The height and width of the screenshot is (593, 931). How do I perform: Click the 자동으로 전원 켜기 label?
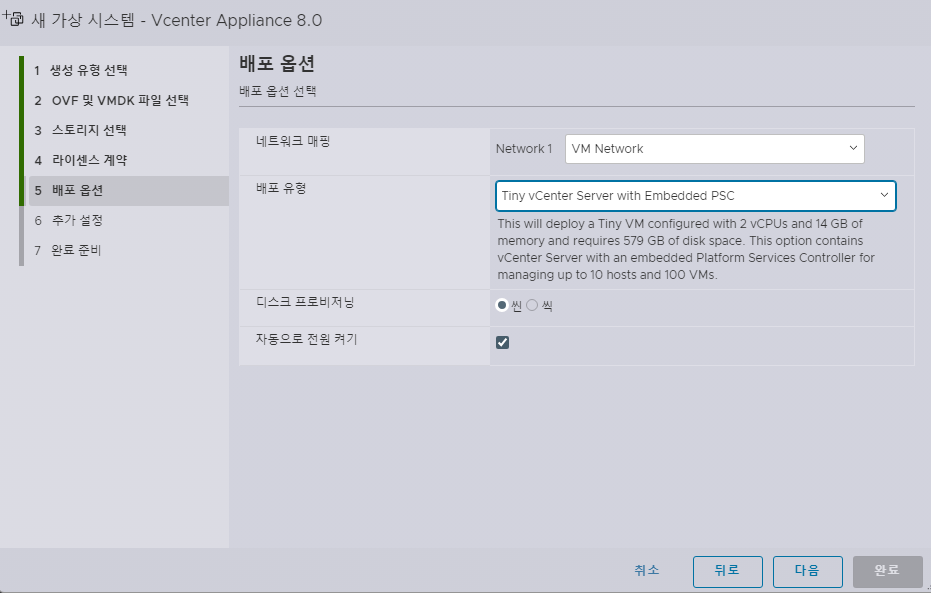306,339
